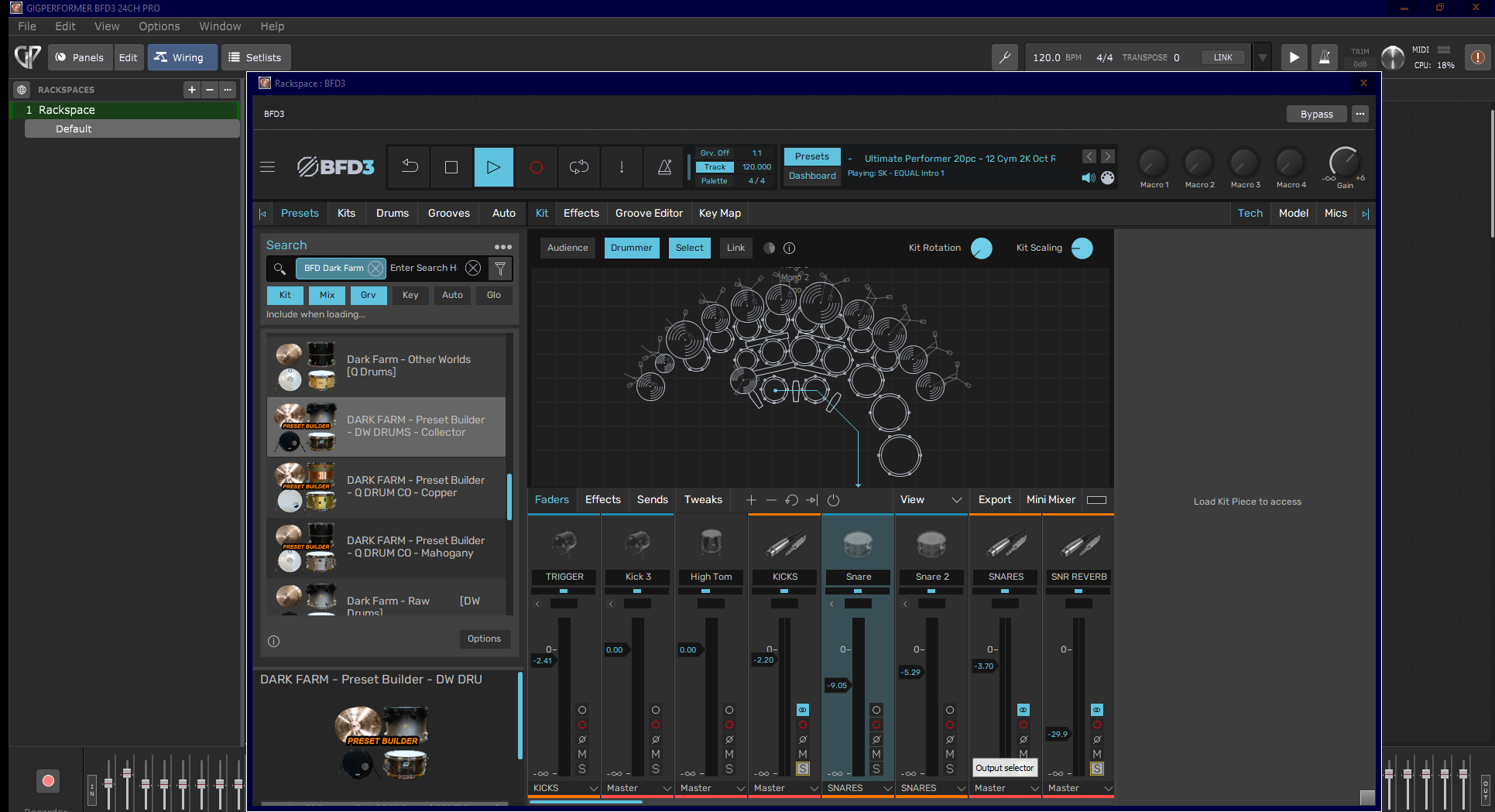Open the TRIGGER channel output selector
This screenshot has height=812, width=1495.
(x=564, y=788)
